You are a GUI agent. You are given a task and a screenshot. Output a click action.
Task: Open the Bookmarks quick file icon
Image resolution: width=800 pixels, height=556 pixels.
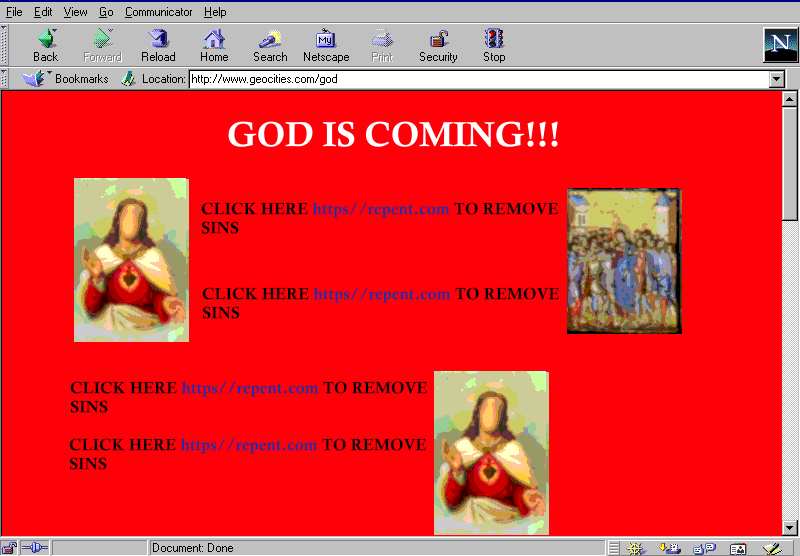click(35, 79)
